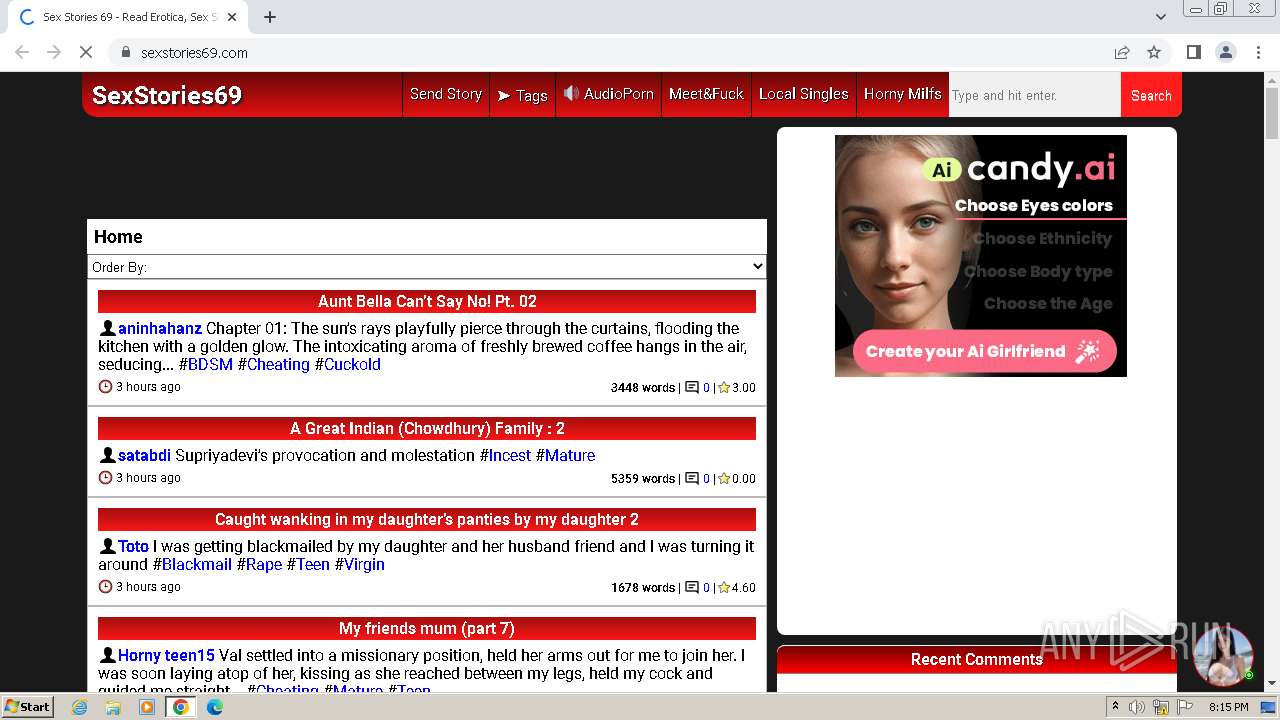Click the star rating 4.60 icon
Image resolution: width=1280 pixels, height=720 pixels.
(724, 587)
